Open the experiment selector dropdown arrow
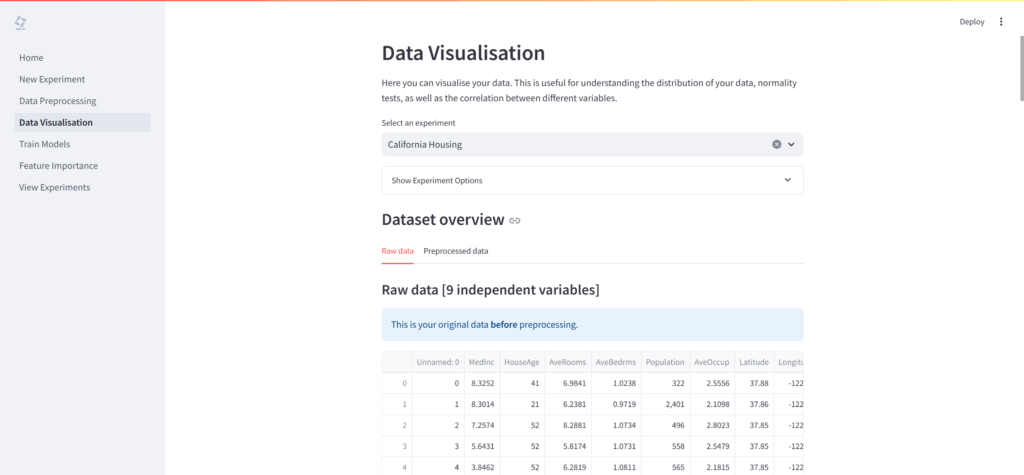The width and height of the screenshot is (1024, 475). (x=791, y=144)
